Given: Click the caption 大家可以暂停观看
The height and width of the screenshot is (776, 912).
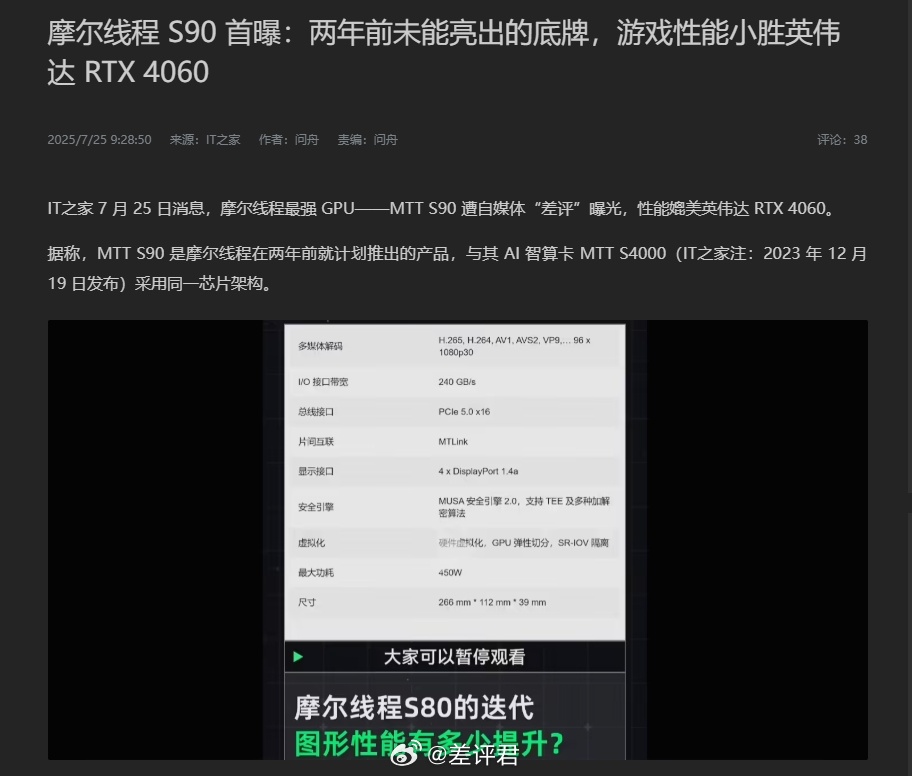Looking at the screenshot, I should pos(454,657).
